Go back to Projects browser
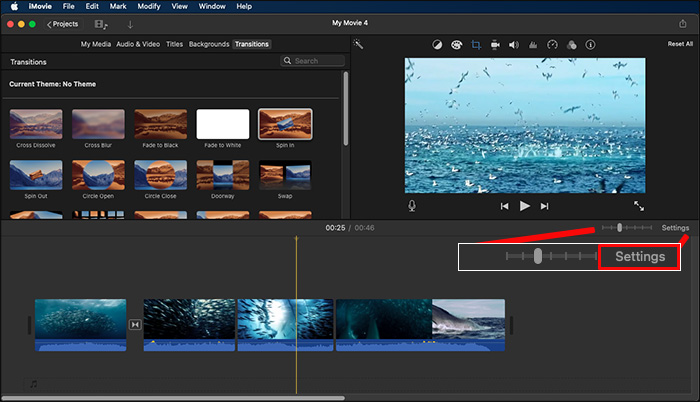Image resolution: width=700 pixels, height=402 pixels. 62,23
